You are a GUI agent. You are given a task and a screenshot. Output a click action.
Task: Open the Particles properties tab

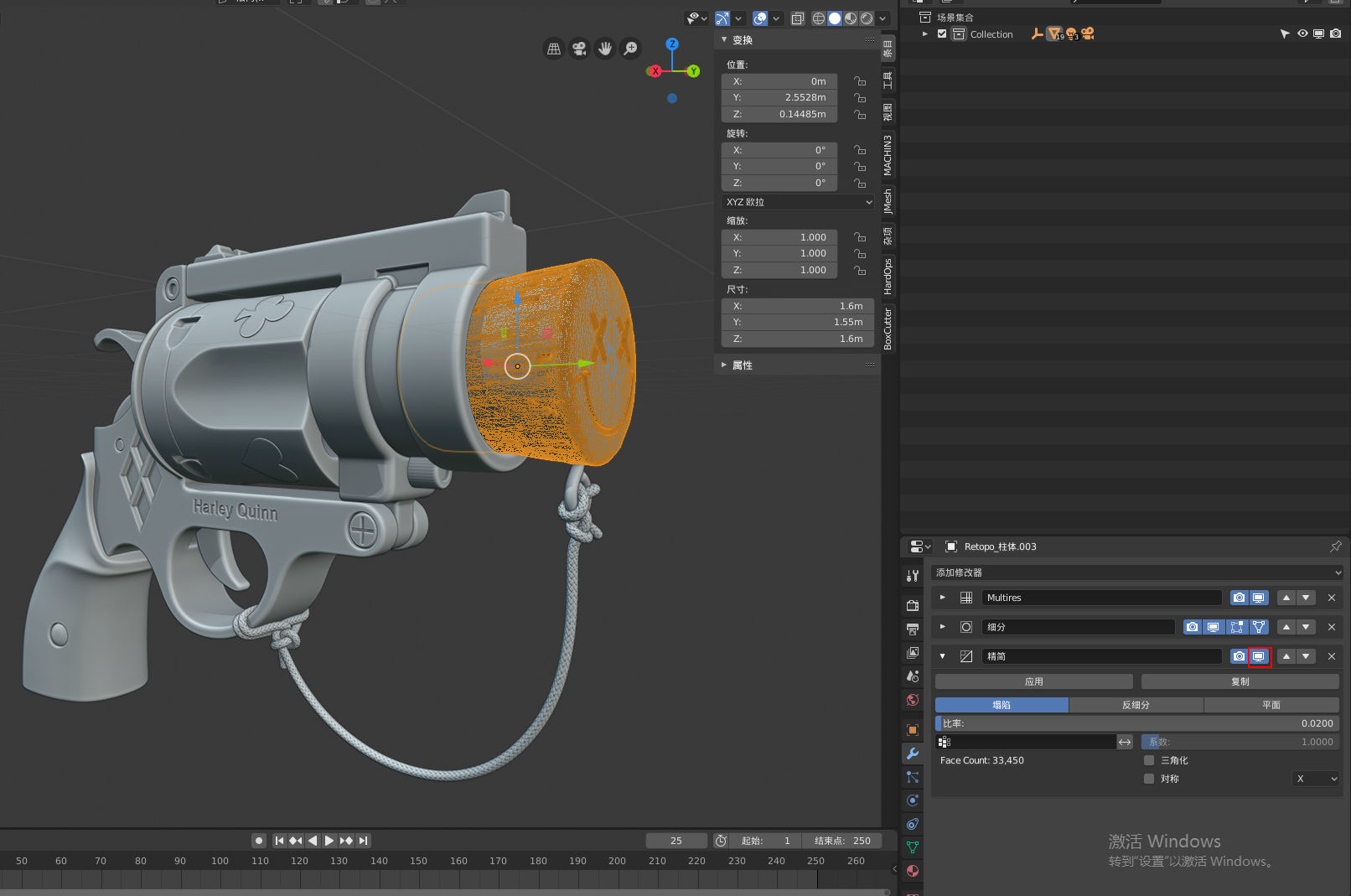click(913, 777)
